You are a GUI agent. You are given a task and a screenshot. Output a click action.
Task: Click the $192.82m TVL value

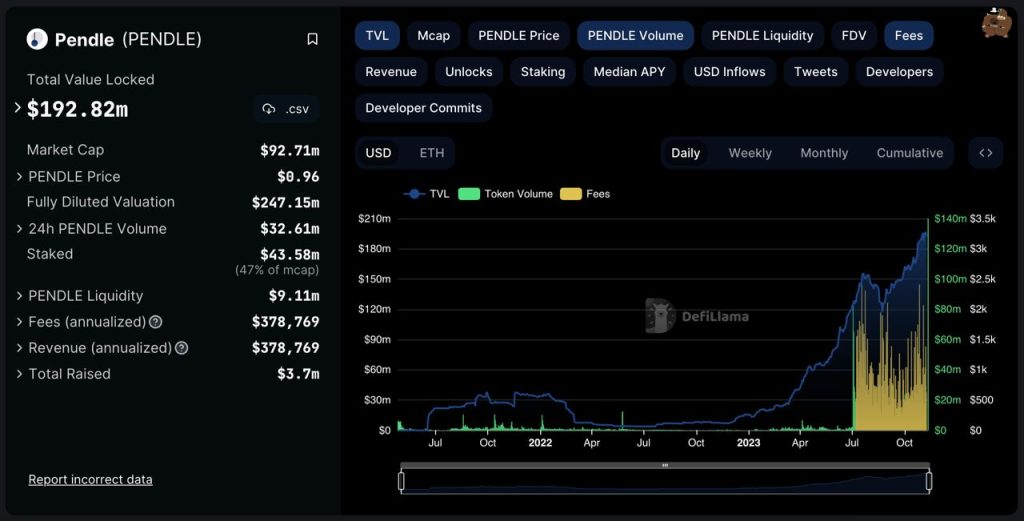click(x=77, y=109)
